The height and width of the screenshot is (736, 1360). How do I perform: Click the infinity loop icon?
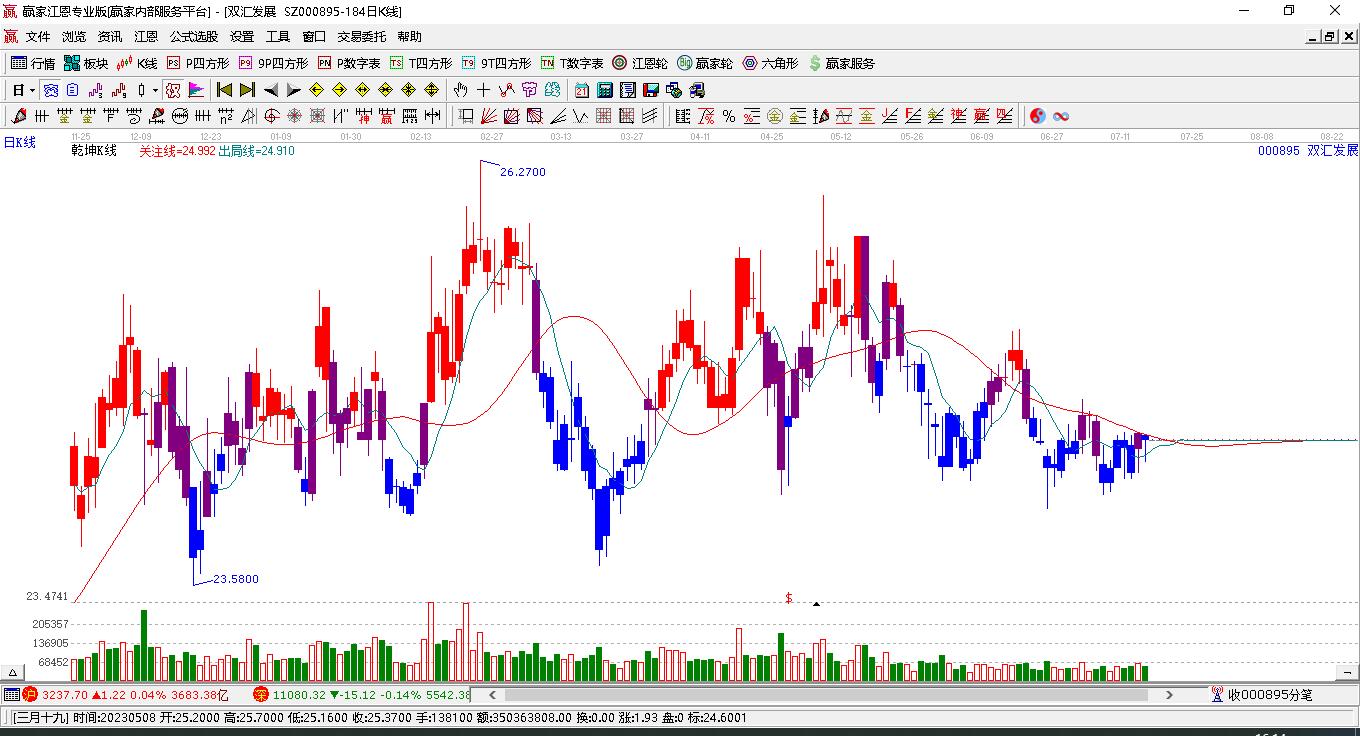pos(1061,116)
